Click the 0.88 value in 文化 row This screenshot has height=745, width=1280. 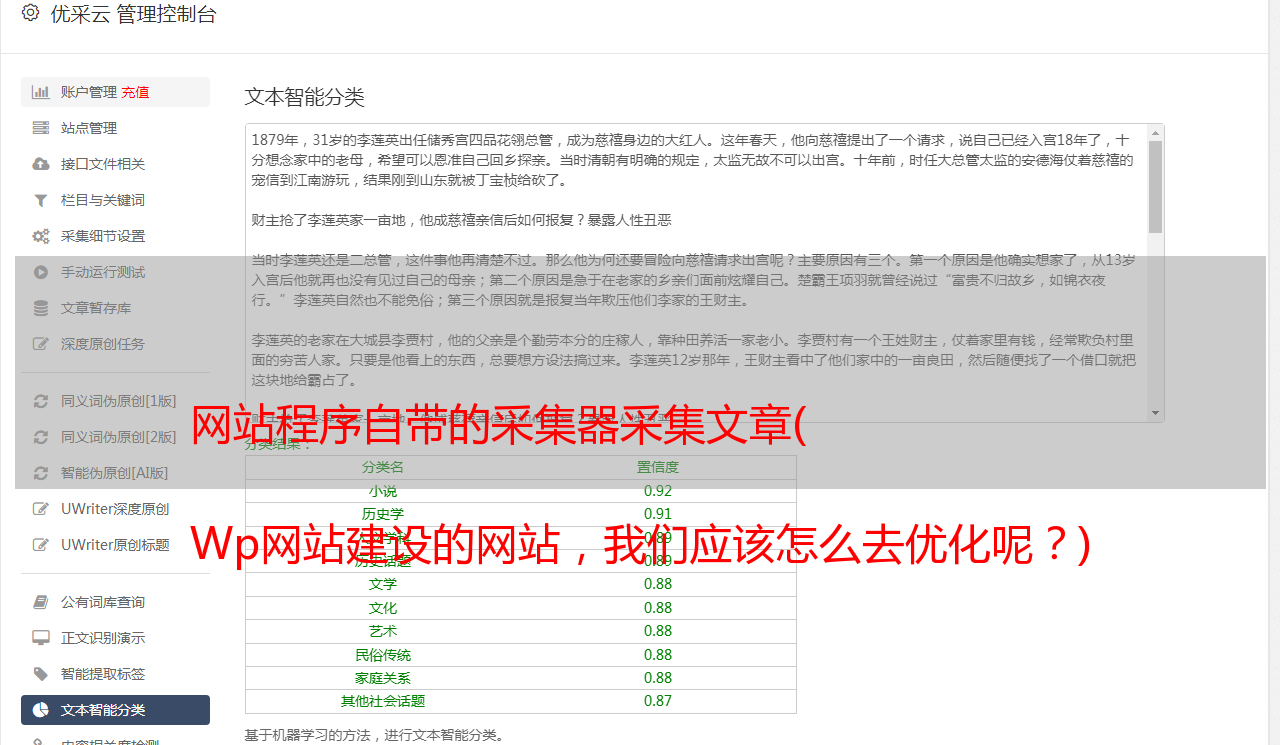658,607
